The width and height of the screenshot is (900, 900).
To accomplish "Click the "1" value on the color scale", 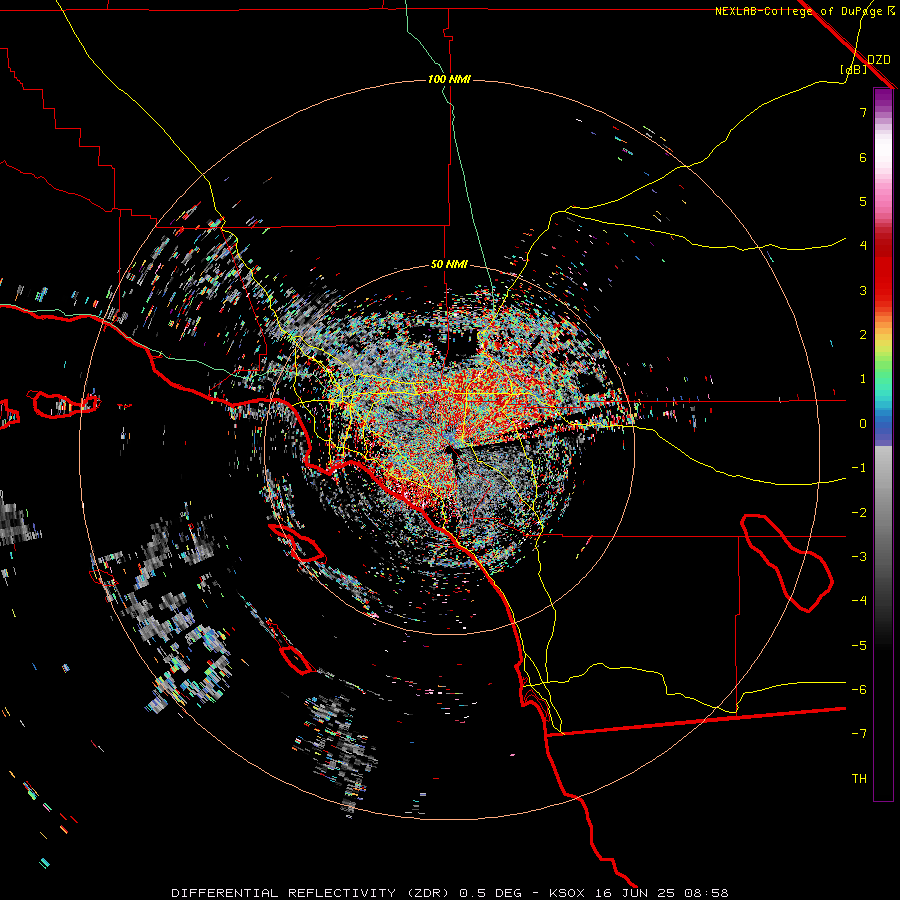I will (863, 379).
